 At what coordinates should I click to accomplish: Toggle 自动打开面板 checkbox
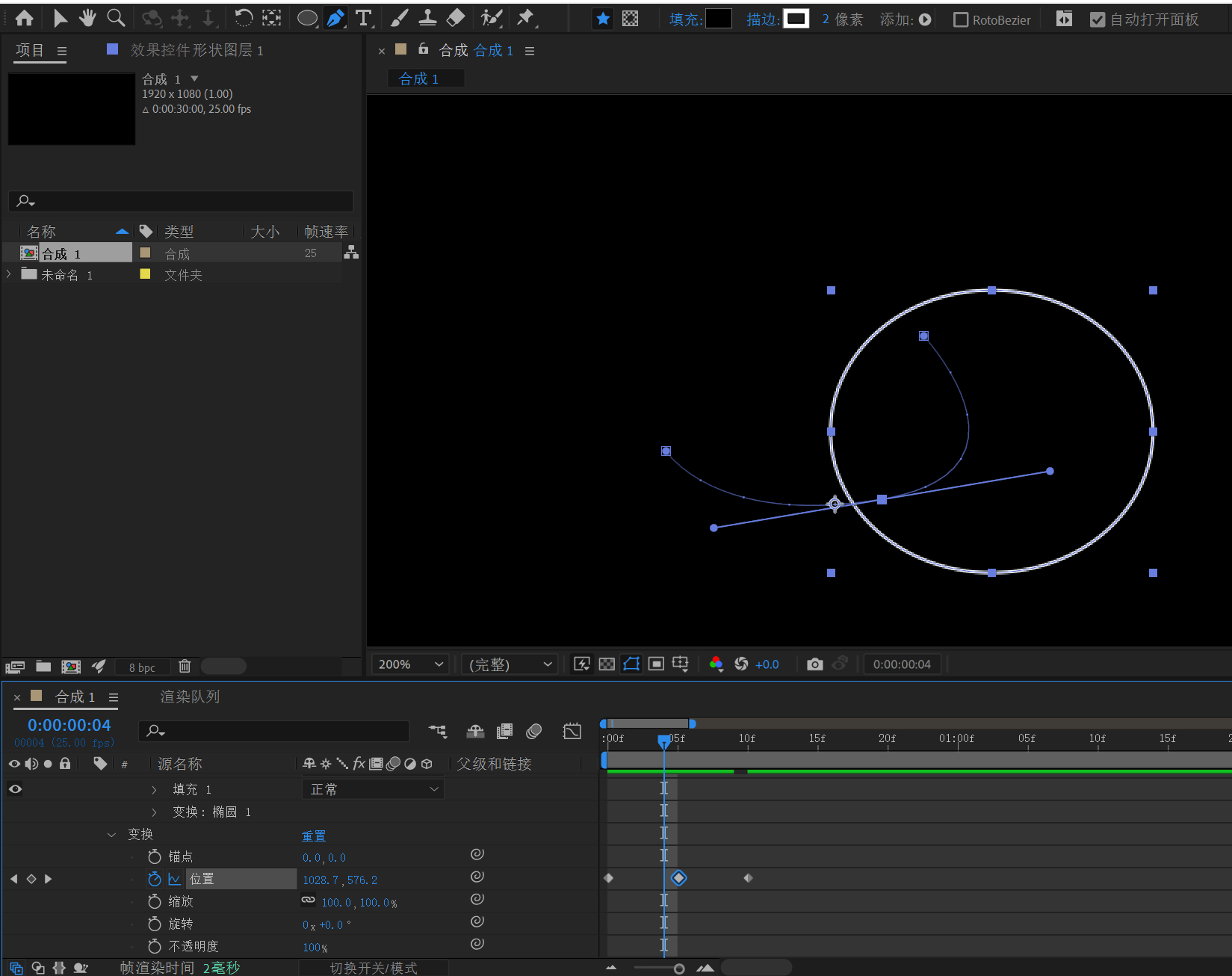click(x=1098, y=20)
